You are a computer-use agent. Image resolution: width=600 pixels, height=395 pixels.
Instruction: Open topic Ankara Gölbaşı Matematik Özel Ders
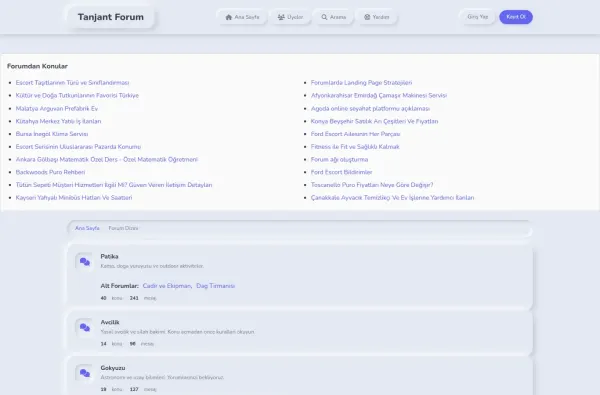107,159
